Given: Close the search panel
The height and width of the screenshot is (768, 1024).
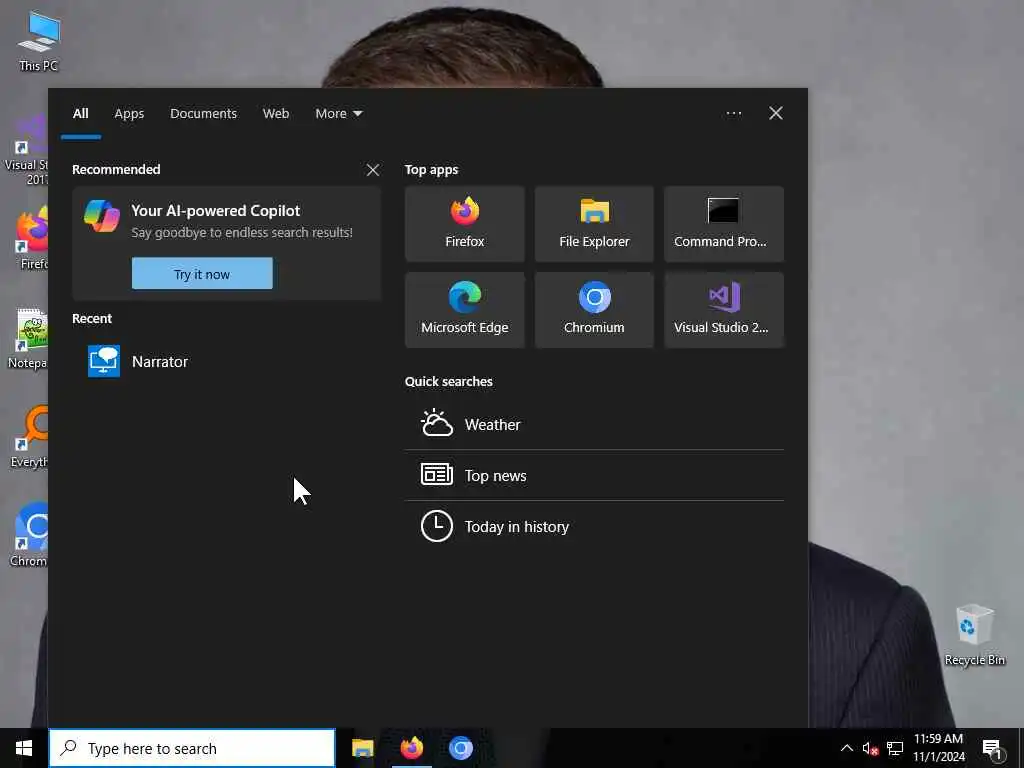Looking at the screenshot, I should (x=776, y=113).
